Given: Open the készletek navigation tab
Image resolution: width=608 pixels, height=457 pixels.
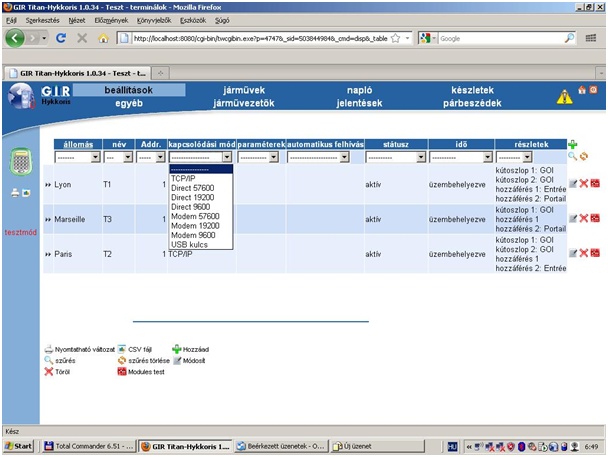Looking at the screenshot, I should [x=472, y=90].
